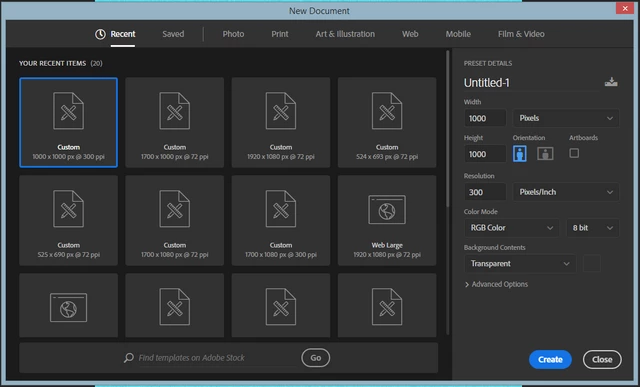Click the Untitled-1 document name field
The image size is (640, 387).
click(x=532, y=83)
